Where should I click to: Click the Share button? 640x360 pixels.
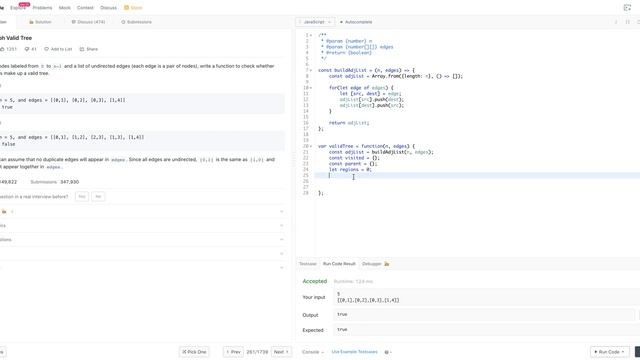[89, 49]
